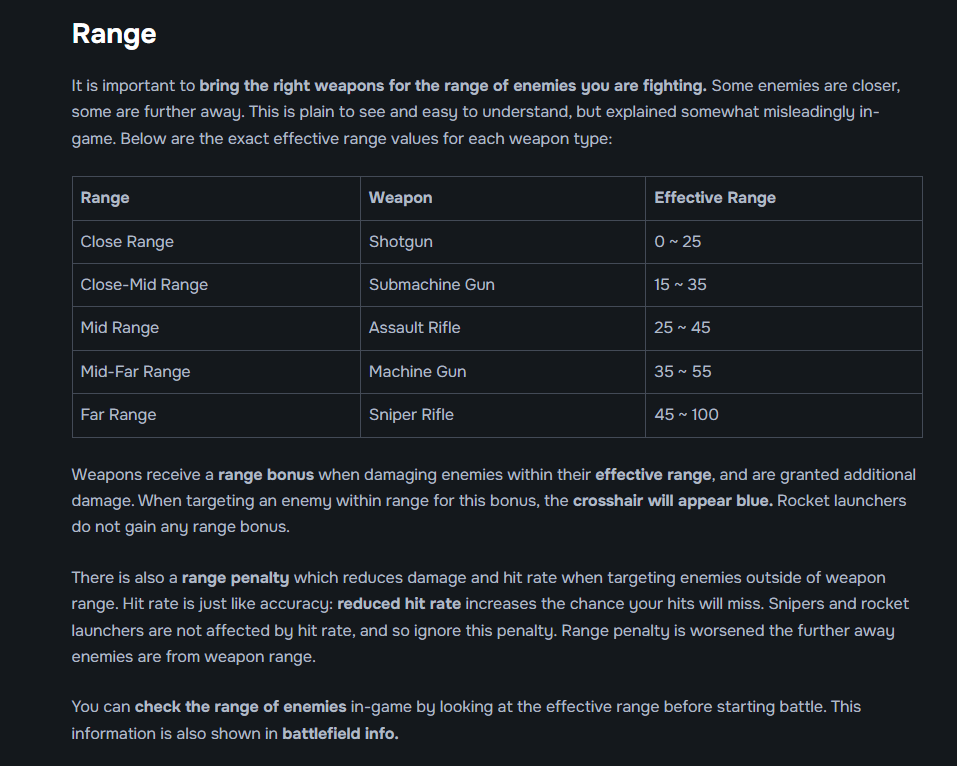Click the Weapon column header
The width and height of the screenshot is (957, 766).
pyautogui.click(x=400, y=198)
